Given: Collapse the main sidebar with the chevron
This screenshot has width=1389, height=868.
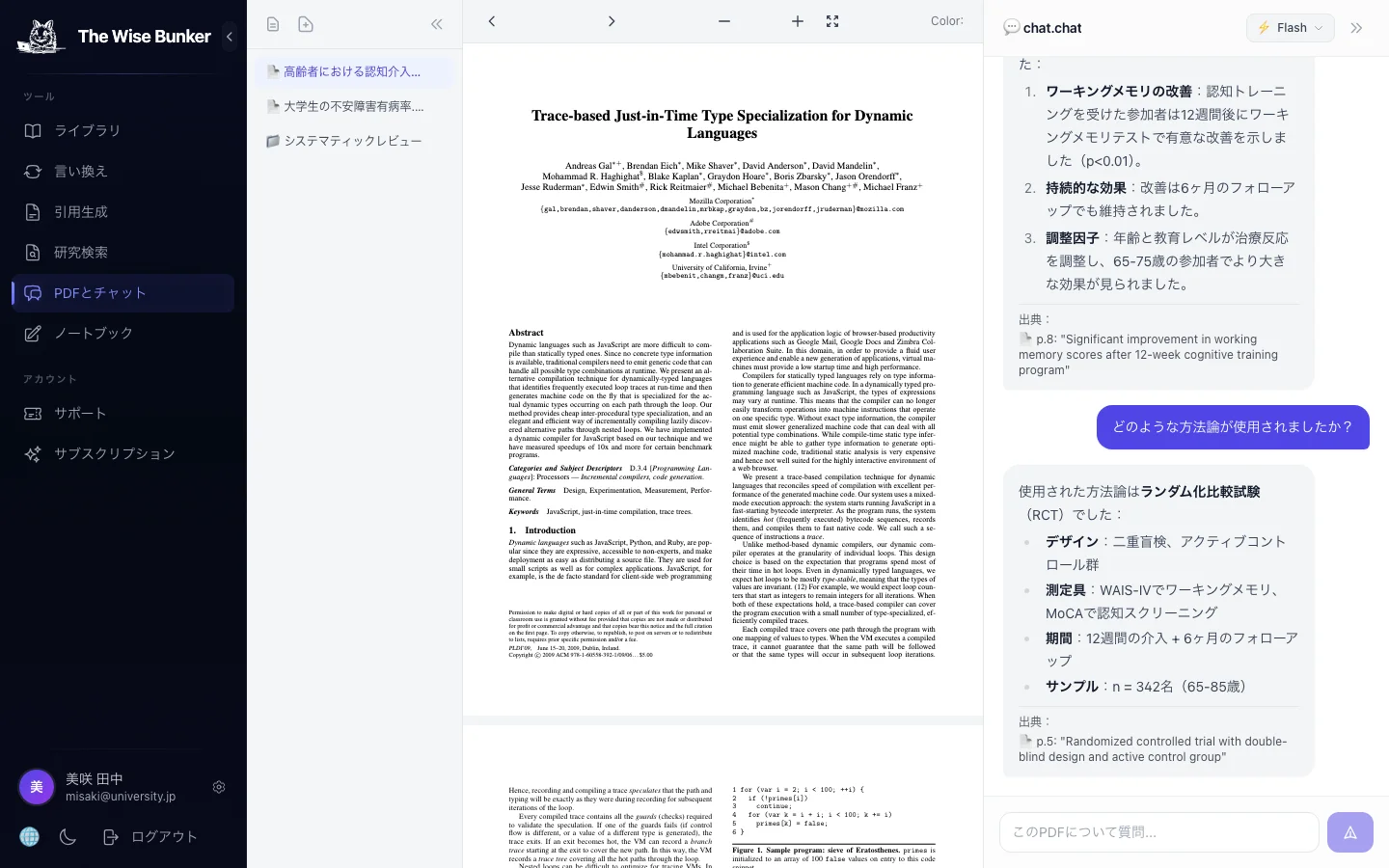Looking at the screenshot, I should click(230, 37).
